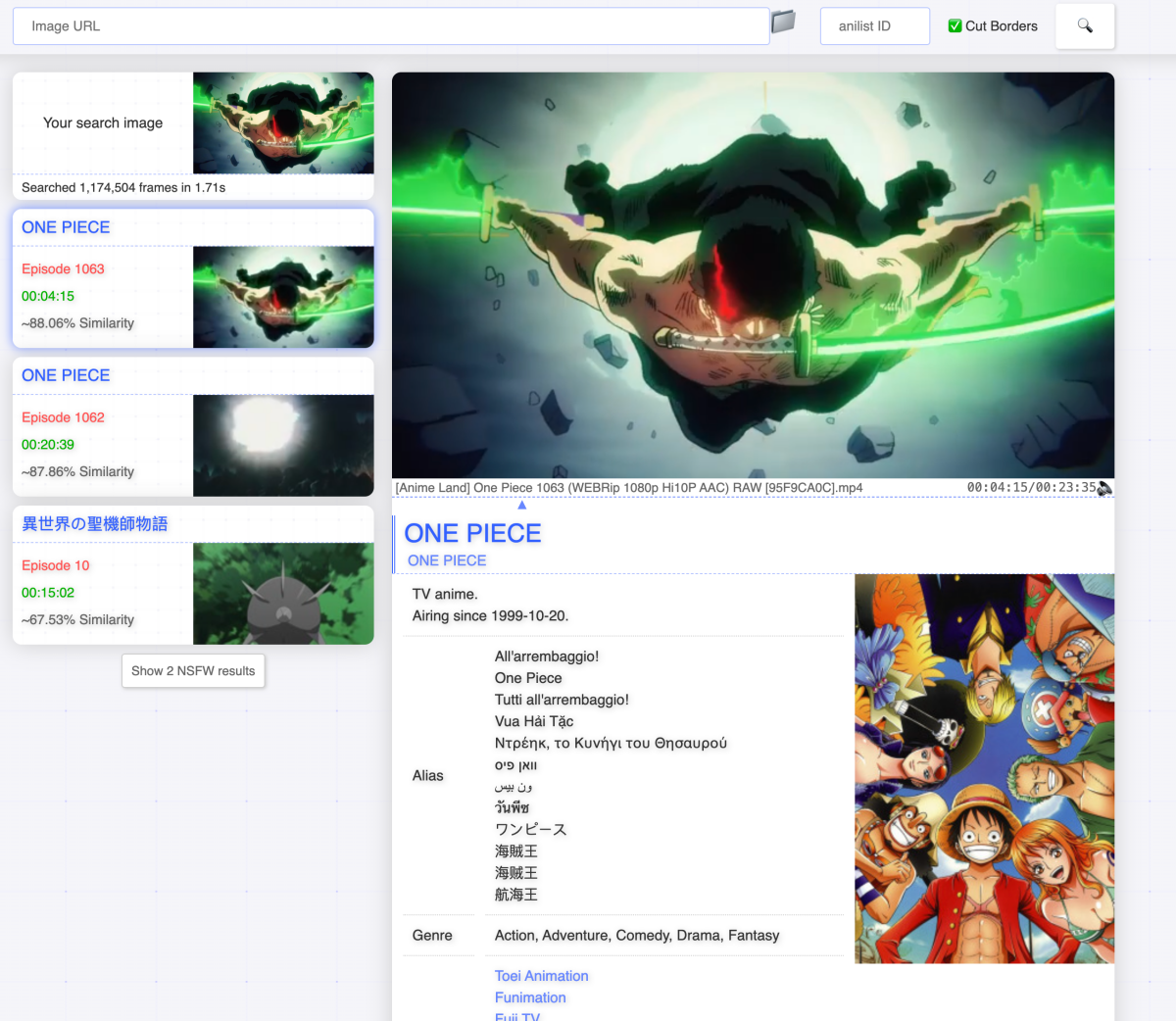Click the 'Episode 1063' red label
This screenshot has width=1176, height=1021.
pos(63,269)
